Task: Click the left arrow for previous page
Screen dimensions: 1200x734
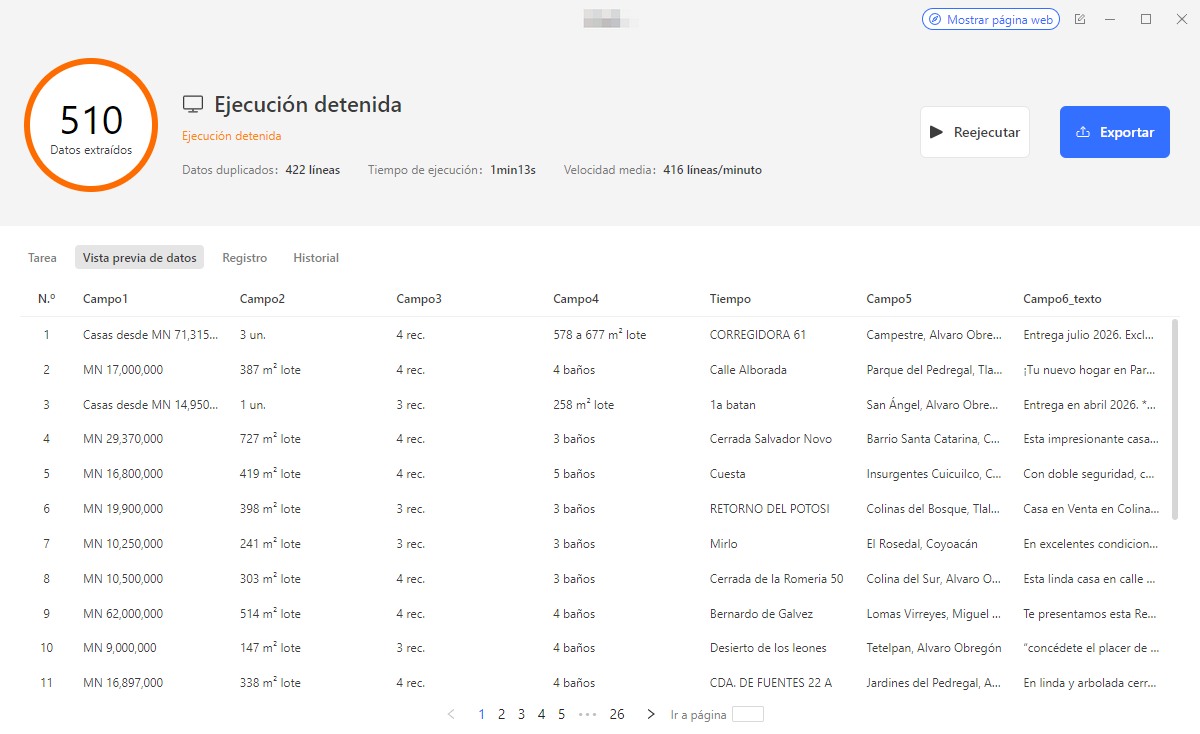Action: tap(450, 714)
